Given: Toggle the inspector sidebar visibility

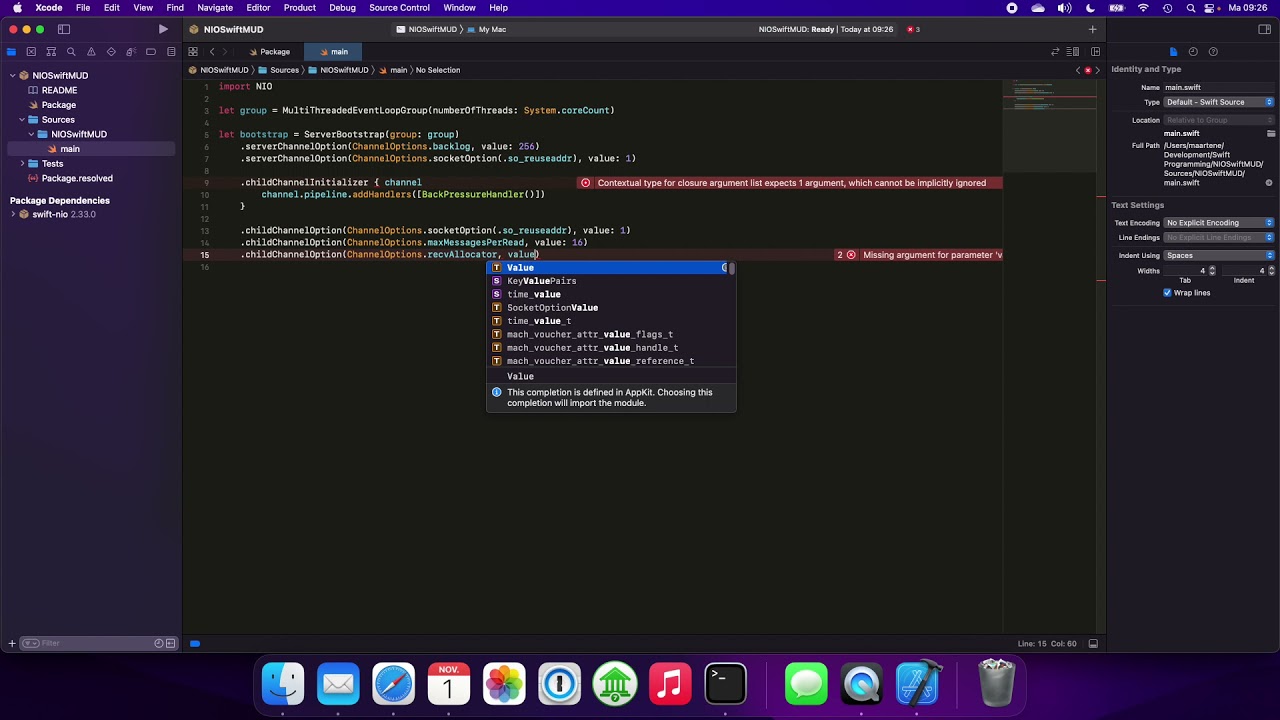Looking at the screenshot, I should 1264,29.
